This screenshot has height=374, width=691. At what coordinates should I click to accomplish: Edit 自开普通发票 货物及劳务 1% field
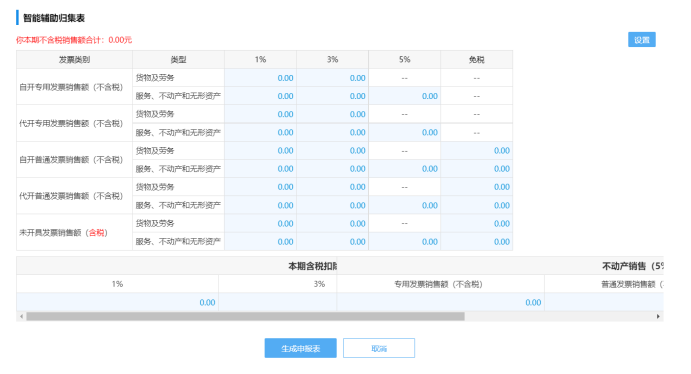[x=260, y=151]
